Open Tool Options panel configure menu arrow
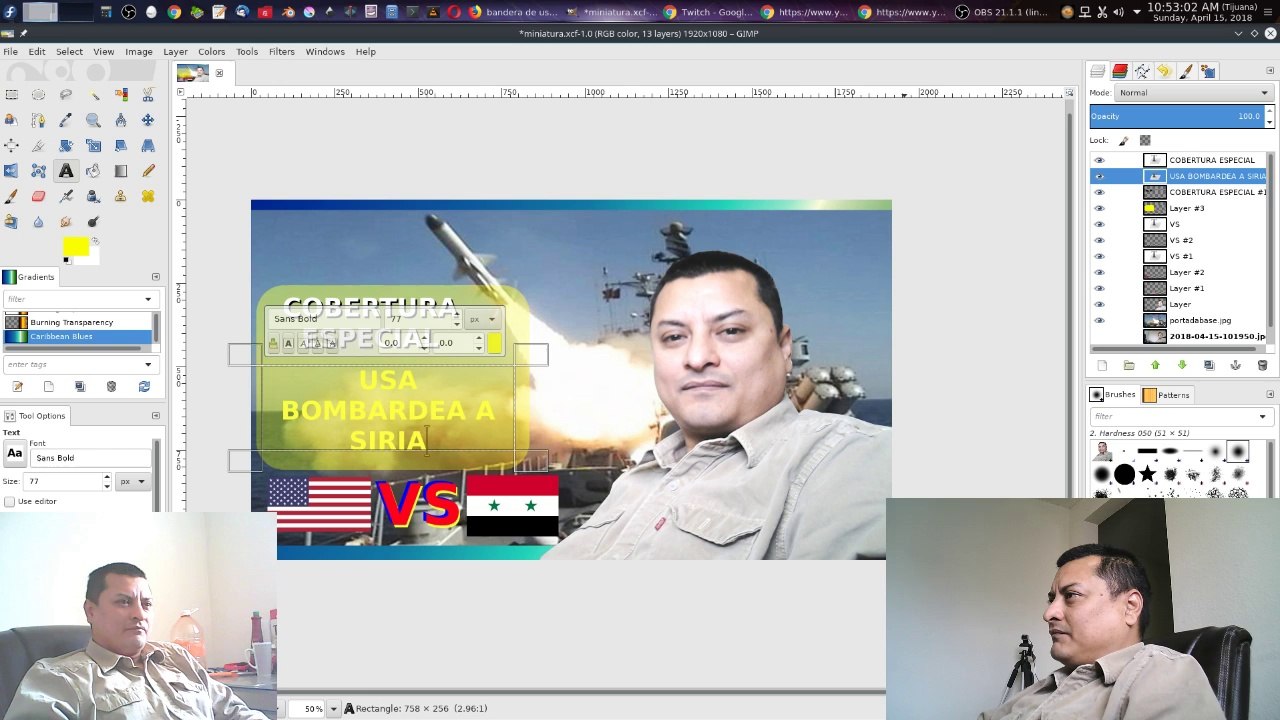The width and height of the screenshot is (1280, 720). 155,416
